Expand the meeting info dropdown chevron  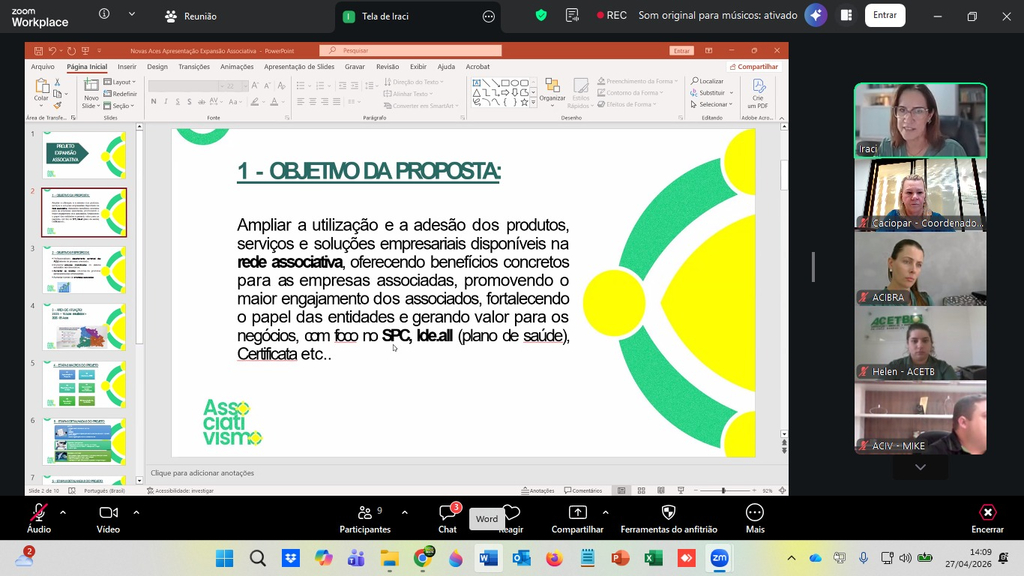click(x=132, y=15)
